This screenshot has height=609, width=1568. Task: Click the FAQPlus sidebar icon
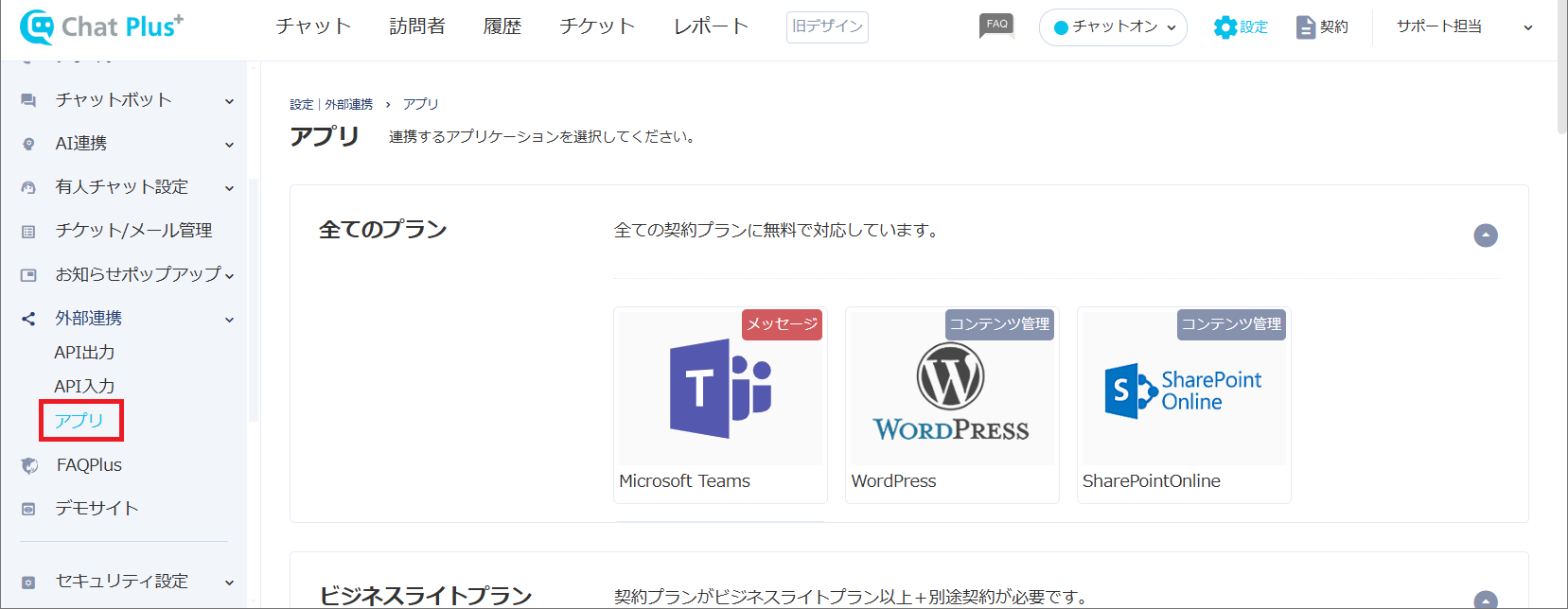29,465
